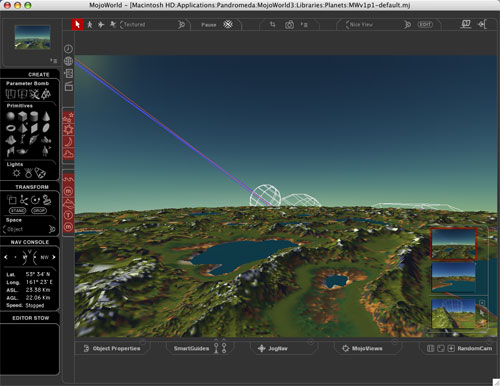Toggle the stars sky layer

(x=68, y=118)
